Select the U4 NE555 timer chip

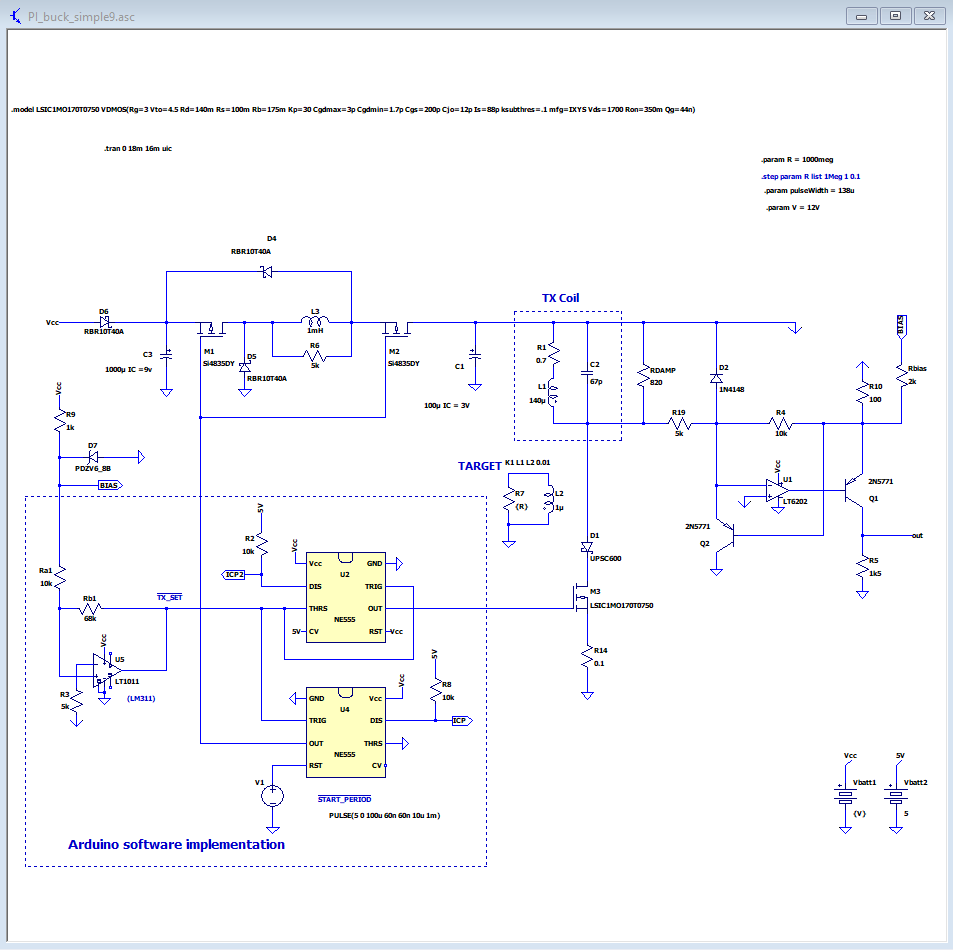click(x=346, y=732)
